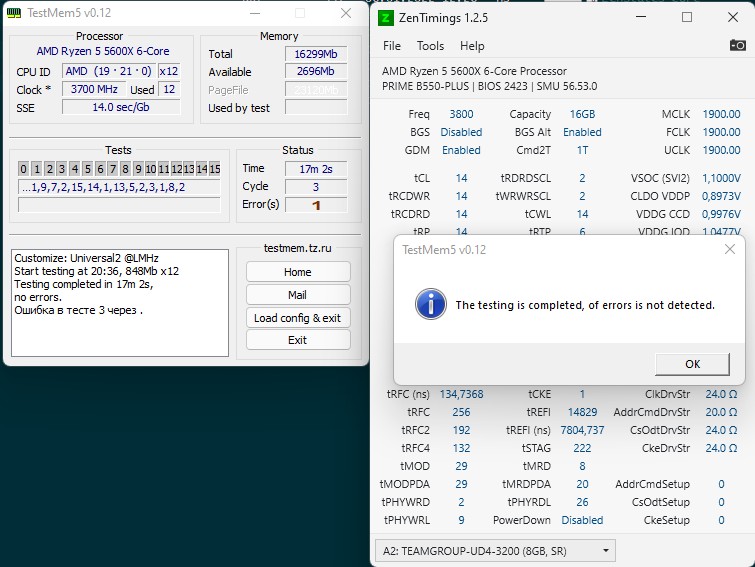
Task: Click the tCWL 14 value
Action: [582, 214]
